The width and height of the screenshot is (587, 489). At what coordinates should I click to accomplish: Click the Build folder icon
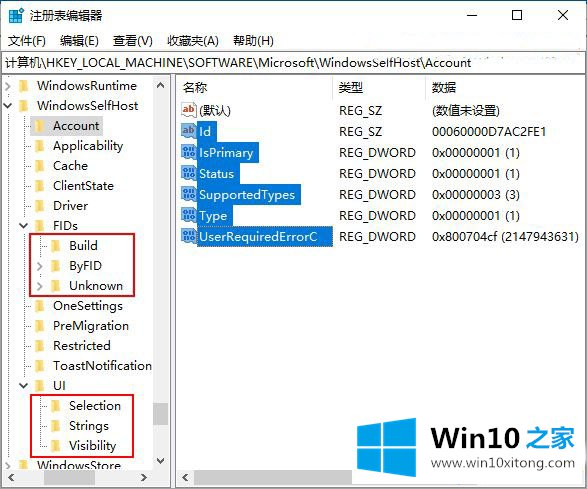pyautogui.click(x=56, y=246)
